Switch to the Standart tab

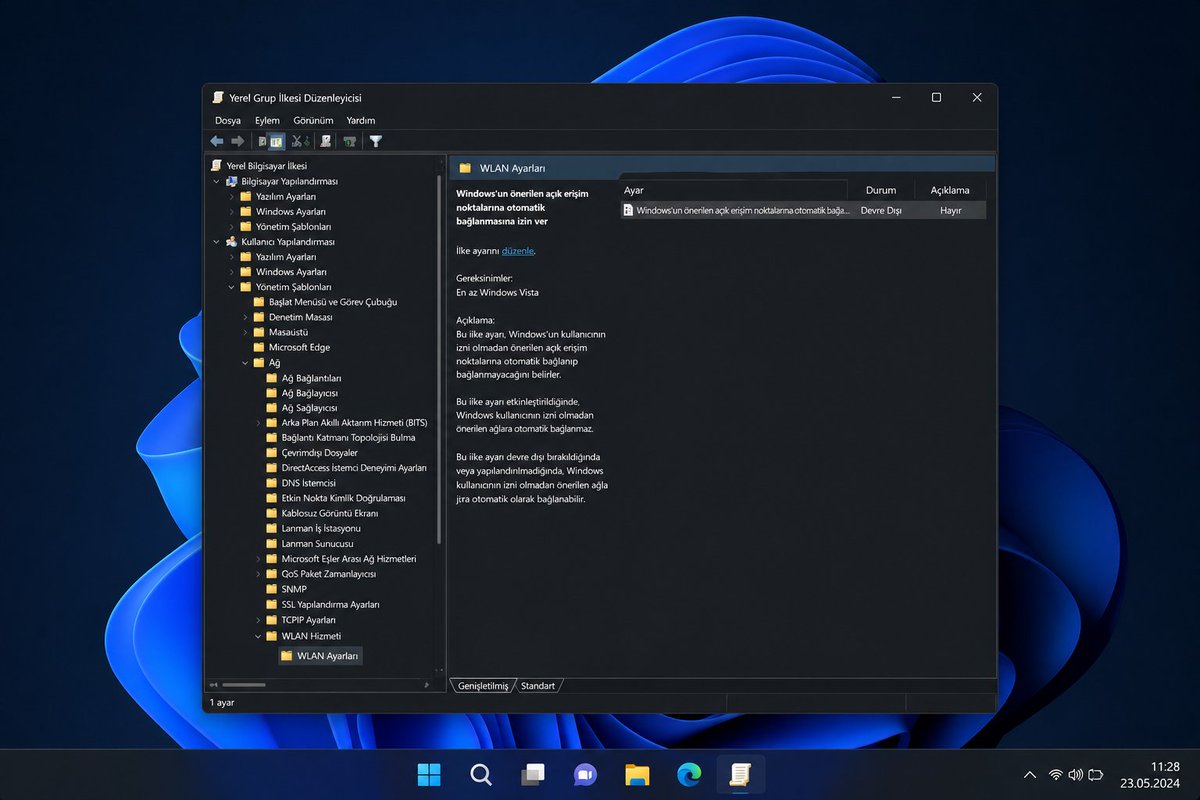point(538,686)
